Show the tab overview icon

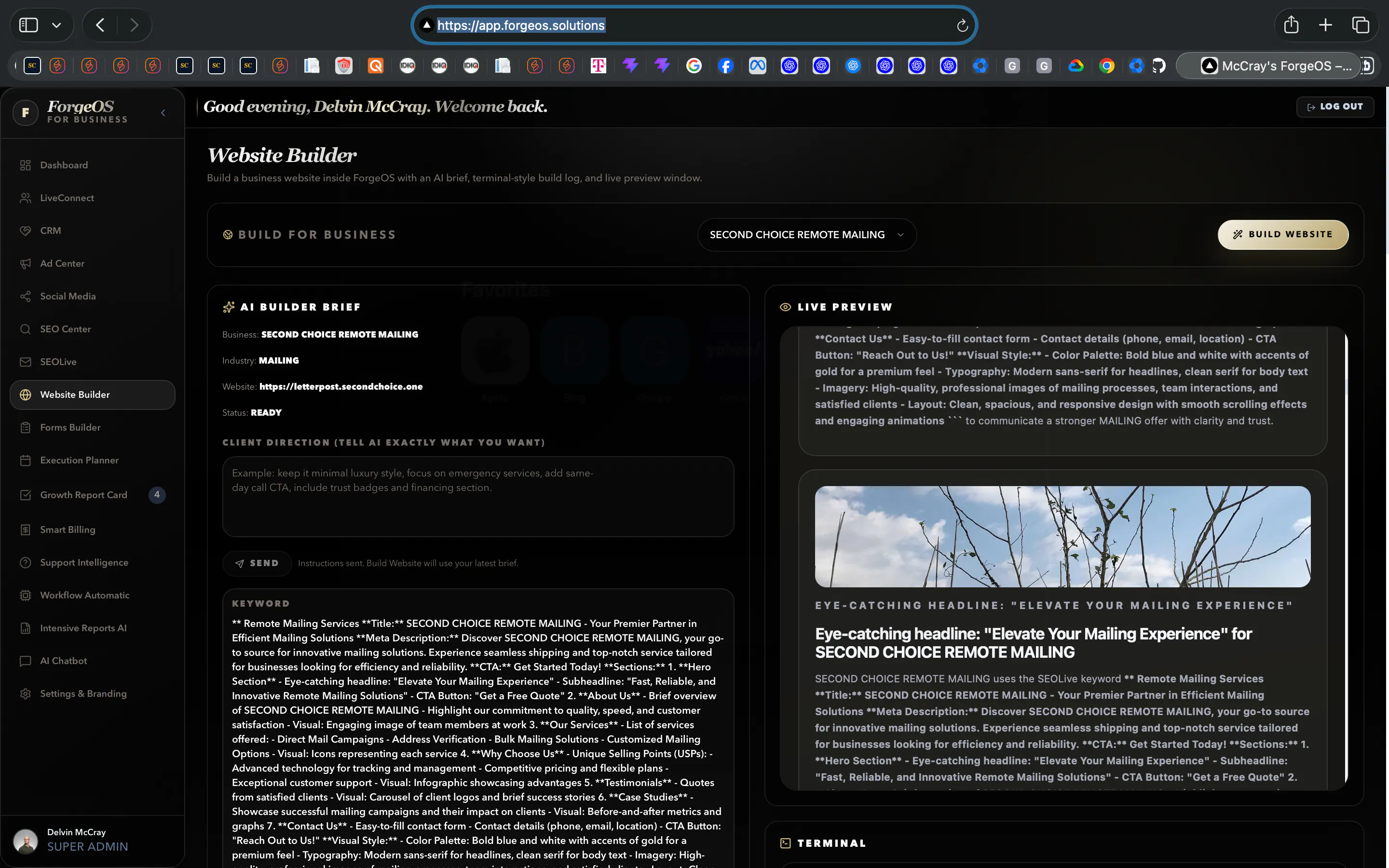(1360, 25)
